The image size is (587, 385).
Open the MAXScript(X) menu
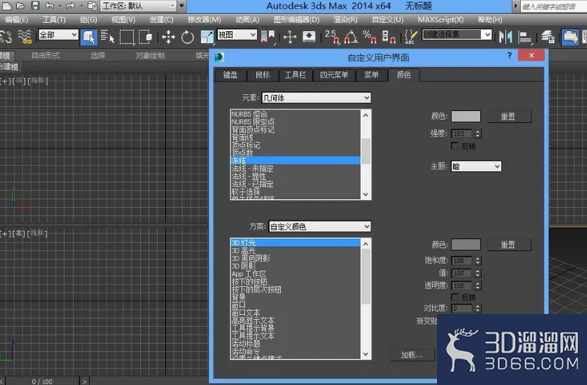click(440, 20)
